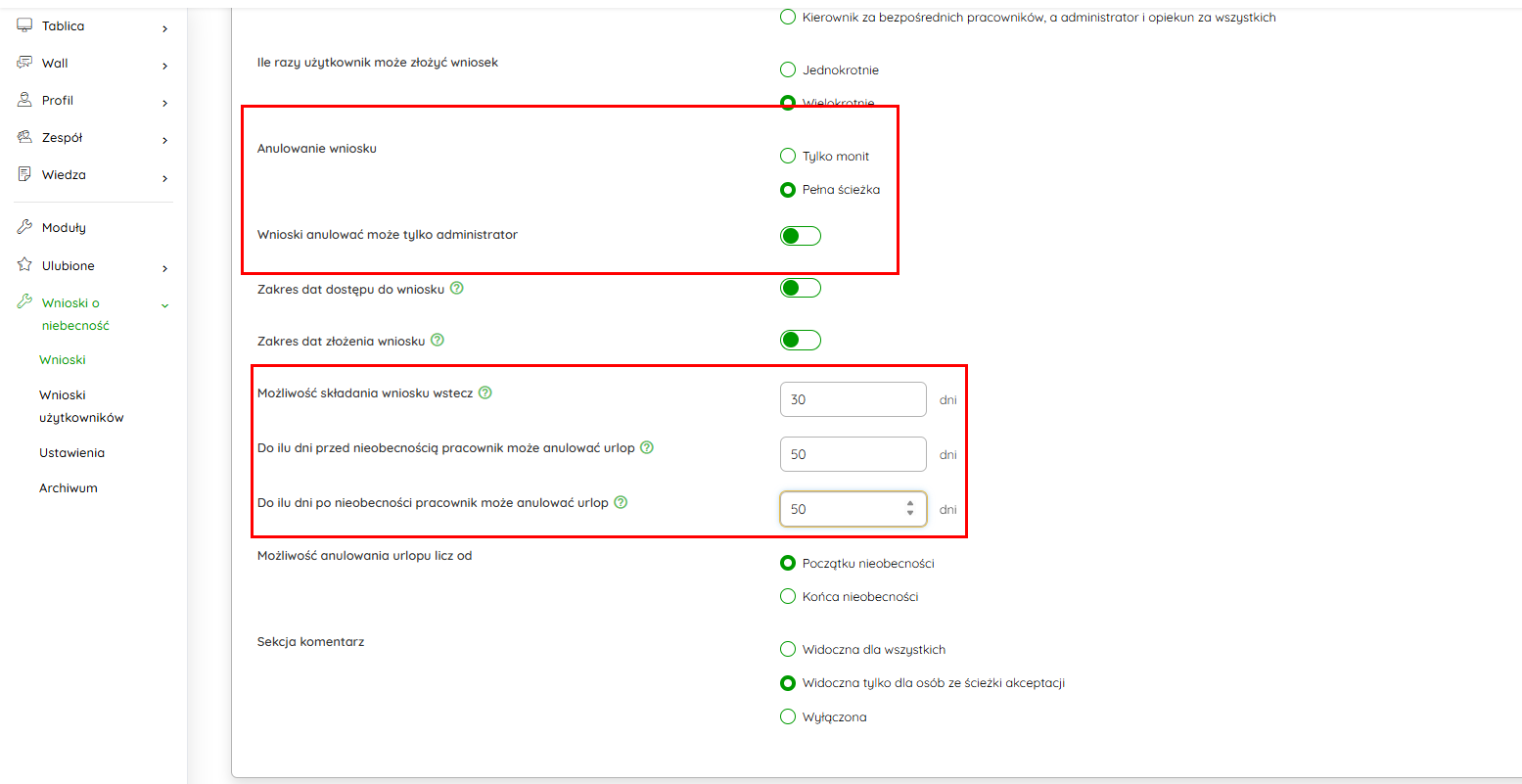Toggle the Zakres dat złożenia wniosku switch
This screenshot has height=784, width=1522.
800,340
